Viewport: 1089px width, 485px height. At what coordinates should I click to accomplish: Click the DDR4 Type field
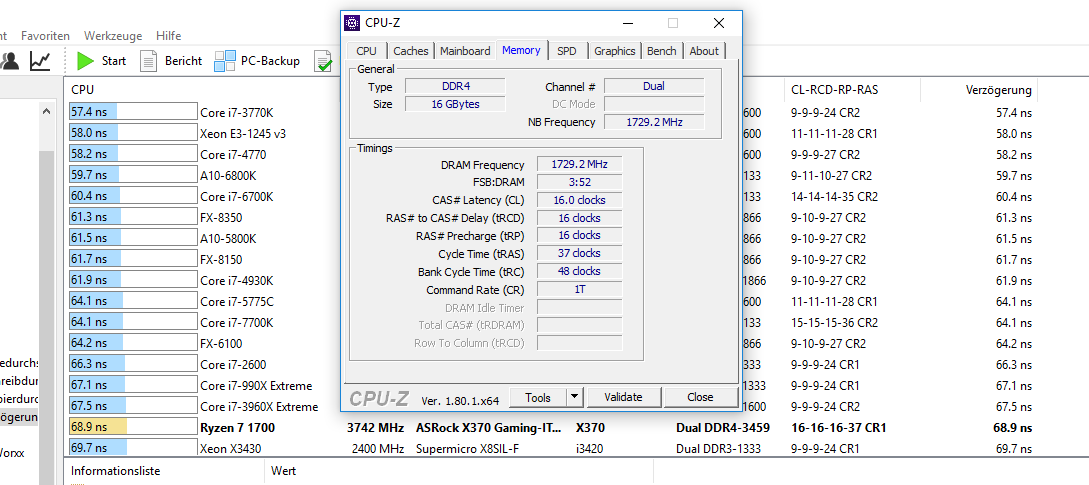455,86
